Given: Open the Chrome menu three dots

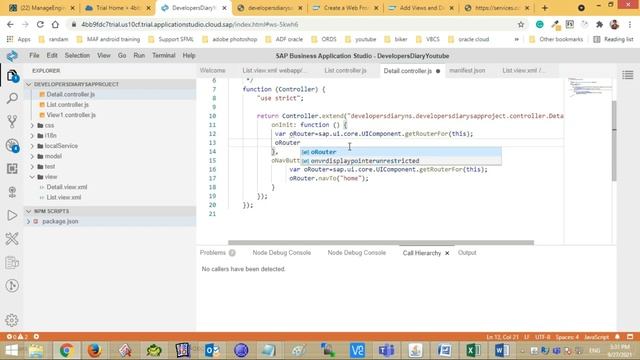Looking at the screenshot, I should tap(631, 24).
